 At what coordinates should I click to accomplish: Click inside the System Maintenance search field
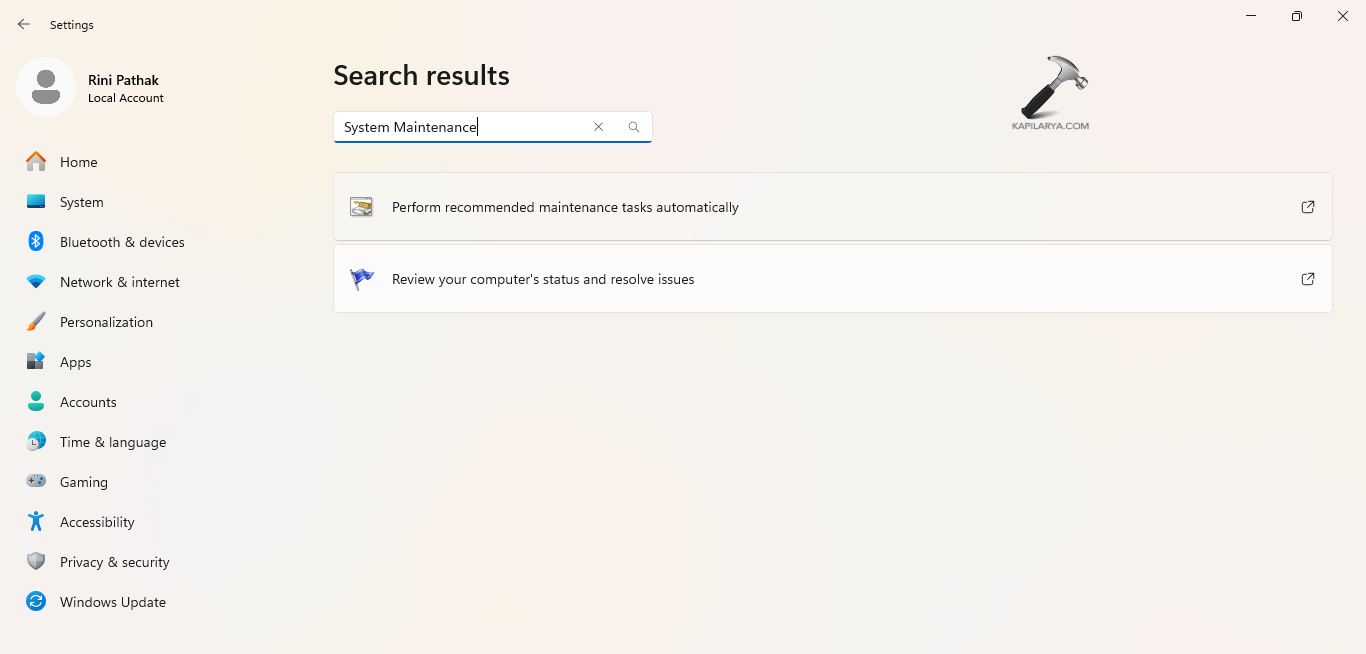(460, 127)
